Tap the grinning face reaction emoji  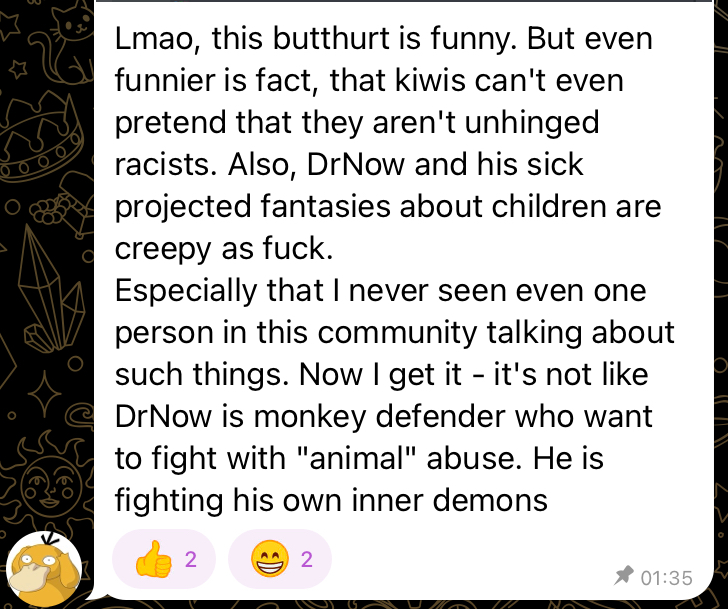[269, 559]
